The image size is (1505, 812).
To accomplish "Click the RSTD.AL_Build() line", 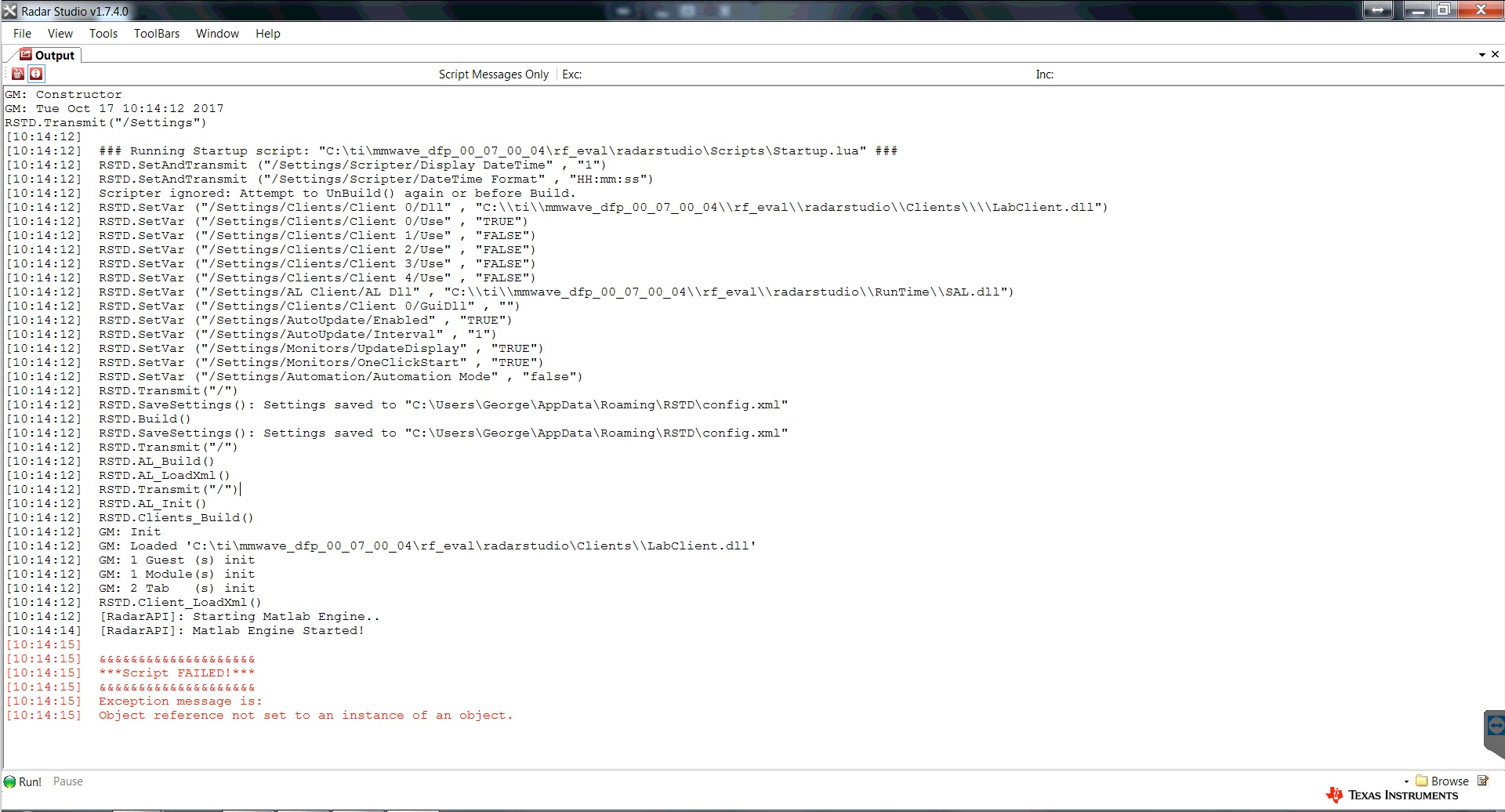I will [157, 461].
